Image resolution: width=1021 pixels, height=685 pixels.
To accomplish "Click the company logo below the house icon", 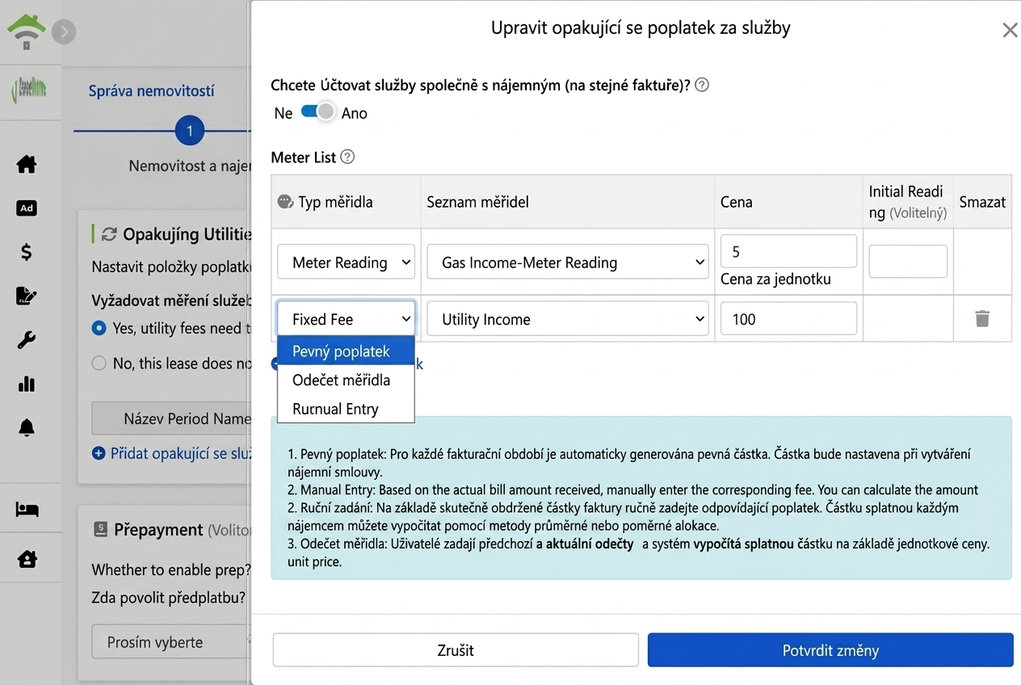I will [x=29, y=90].
